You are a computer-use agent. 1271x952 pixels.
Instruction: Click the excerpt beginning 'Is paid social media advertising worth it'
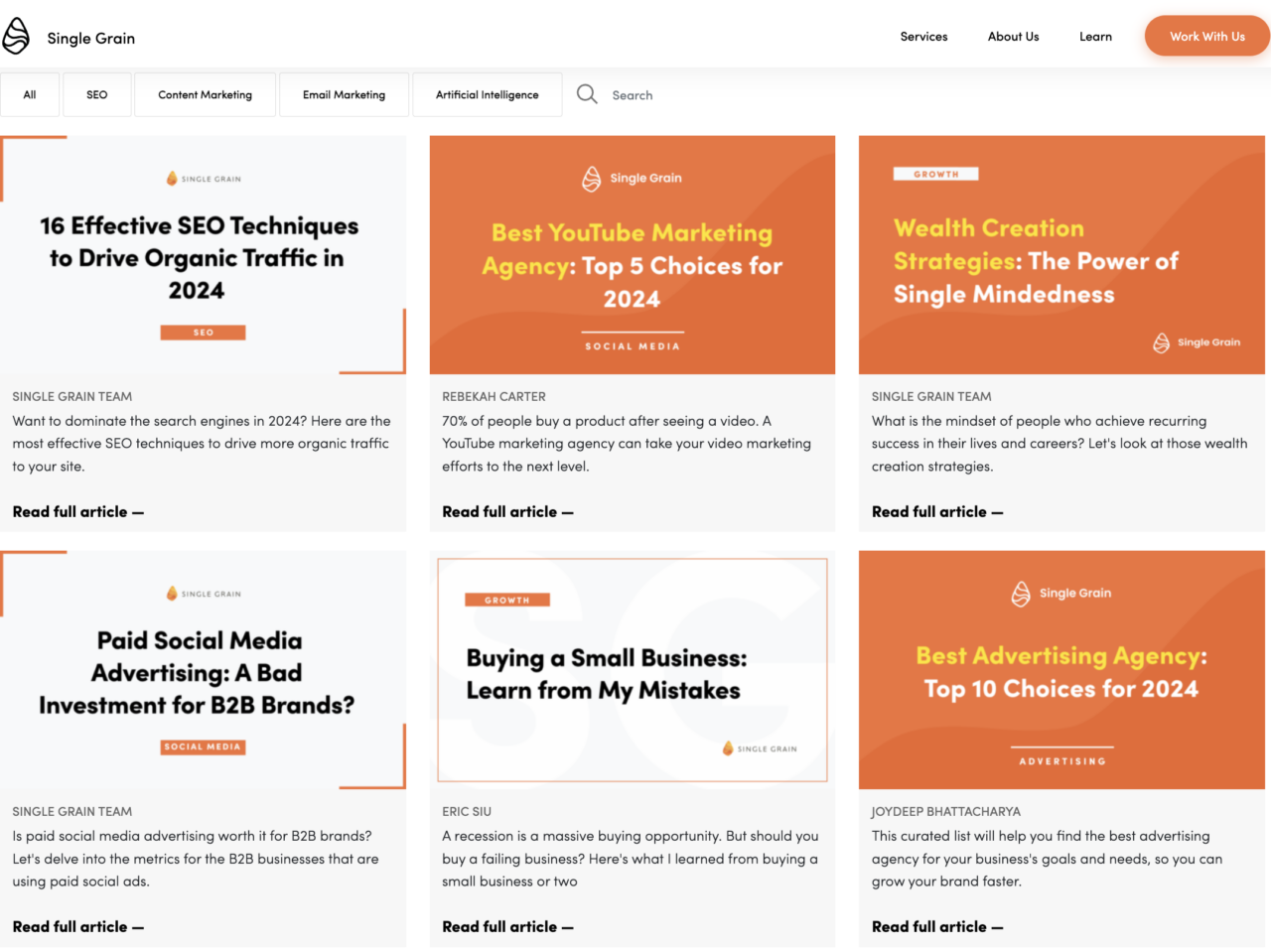[196, 859]
